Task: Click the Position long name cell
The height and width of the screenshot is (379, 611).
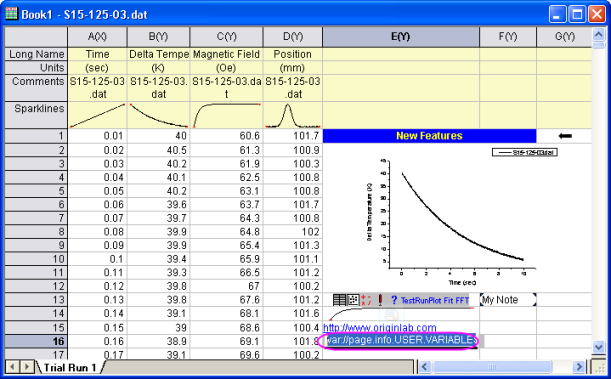Action: [293, 54]
